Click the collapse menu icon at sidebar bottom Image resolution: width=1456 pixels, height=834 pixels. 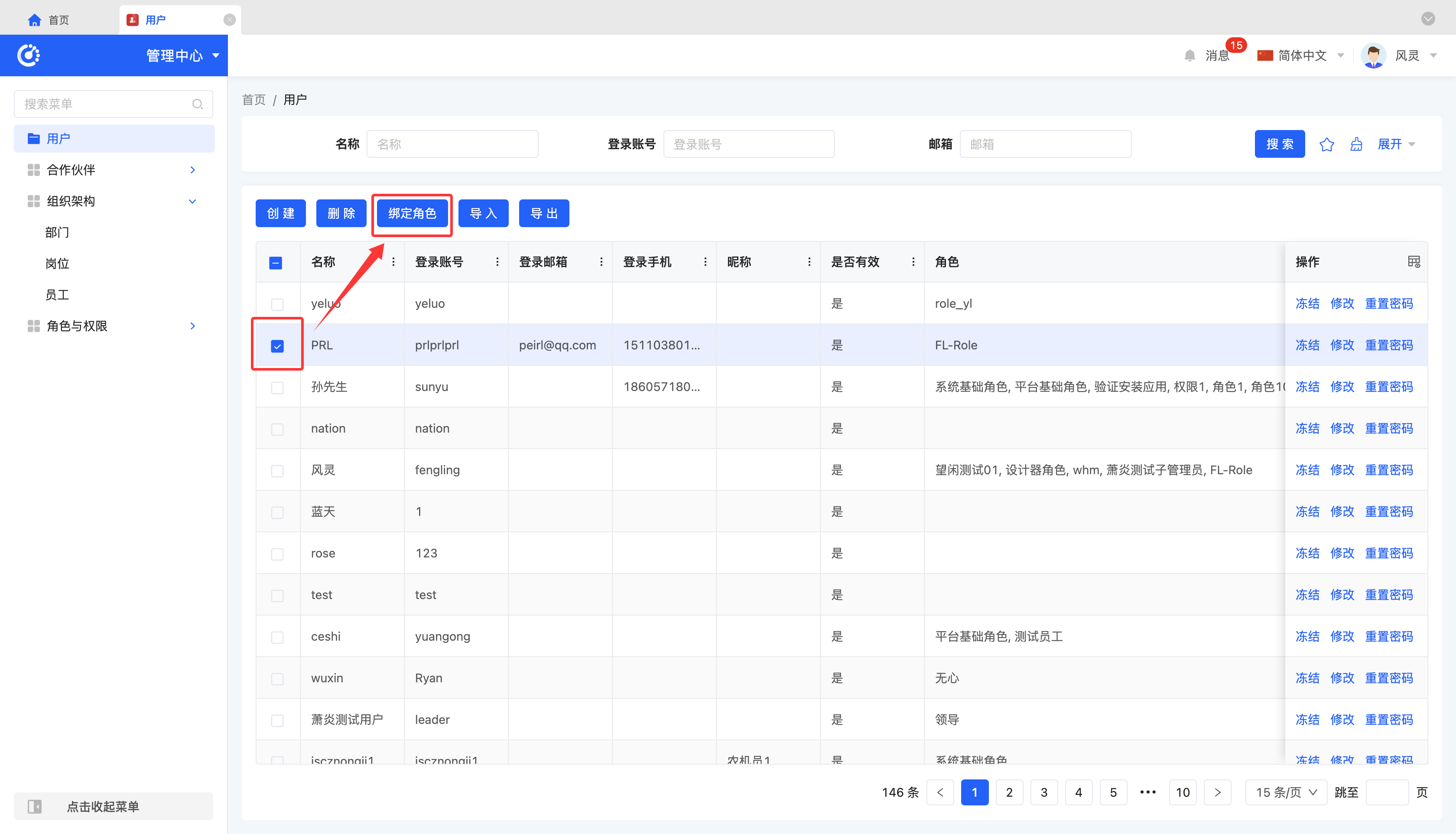[35, 807]
